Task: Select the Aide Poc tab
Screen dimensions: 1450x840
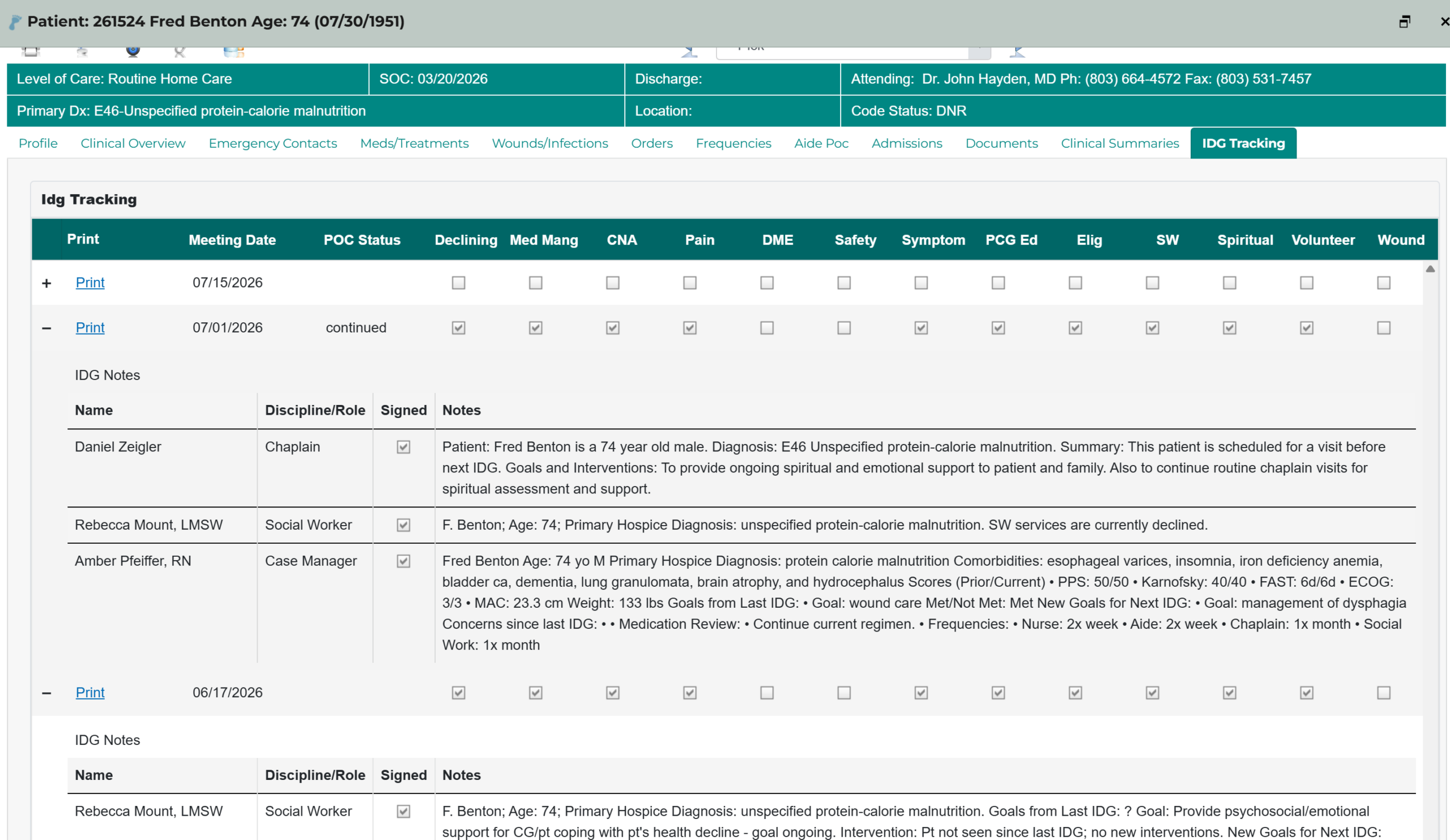Action: tap(821, 143)
